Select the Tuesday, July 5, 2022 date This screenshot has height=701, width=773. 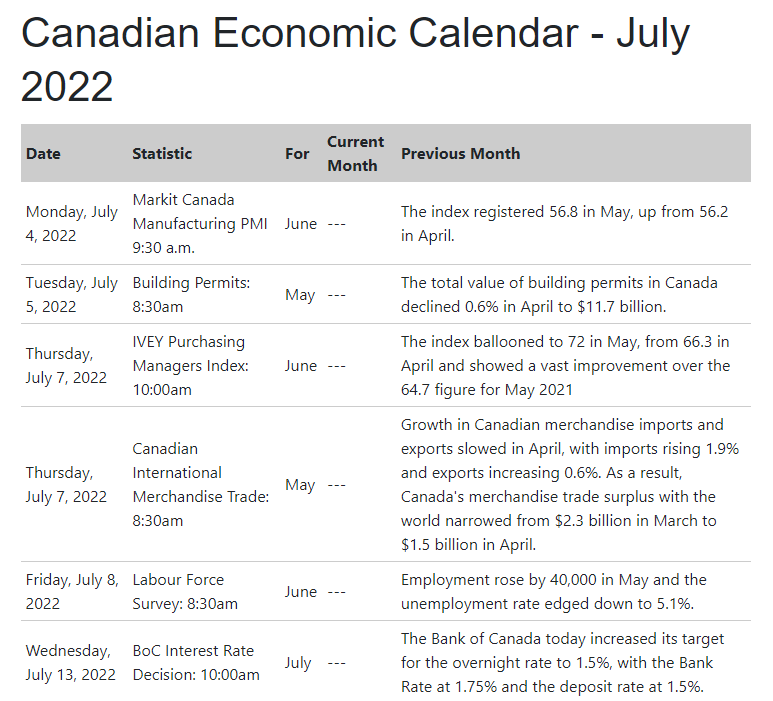[72, 295]
